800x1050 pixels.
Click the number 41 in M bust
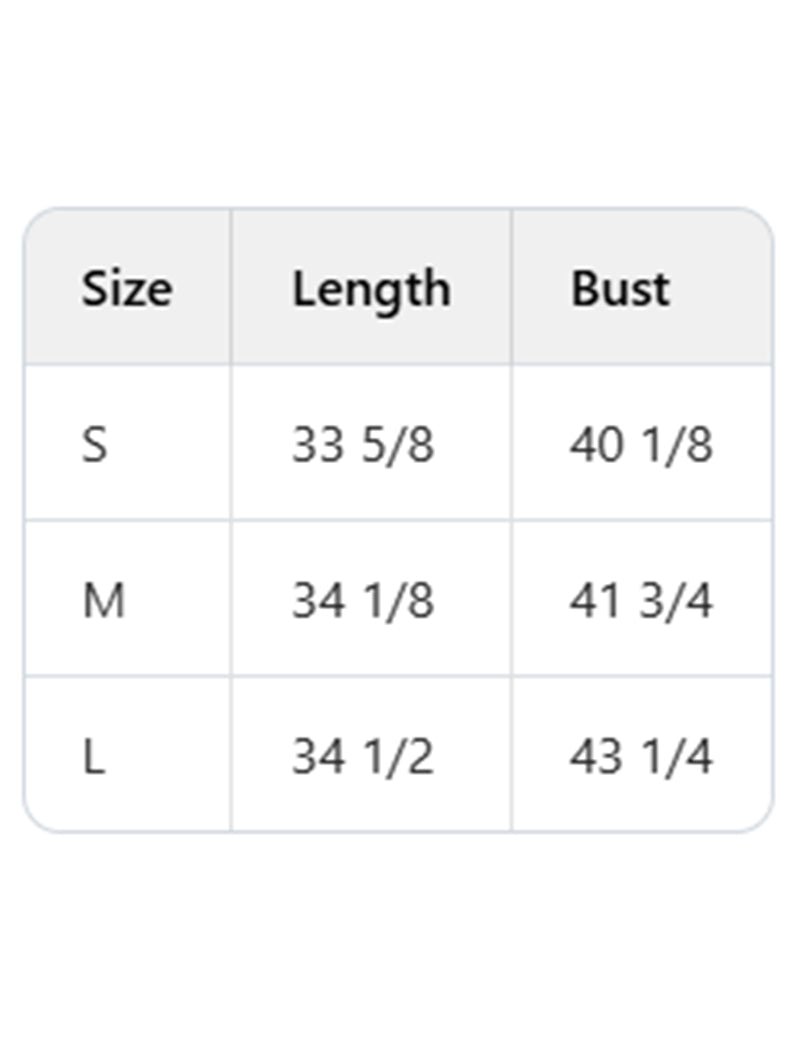click(597, 602)
